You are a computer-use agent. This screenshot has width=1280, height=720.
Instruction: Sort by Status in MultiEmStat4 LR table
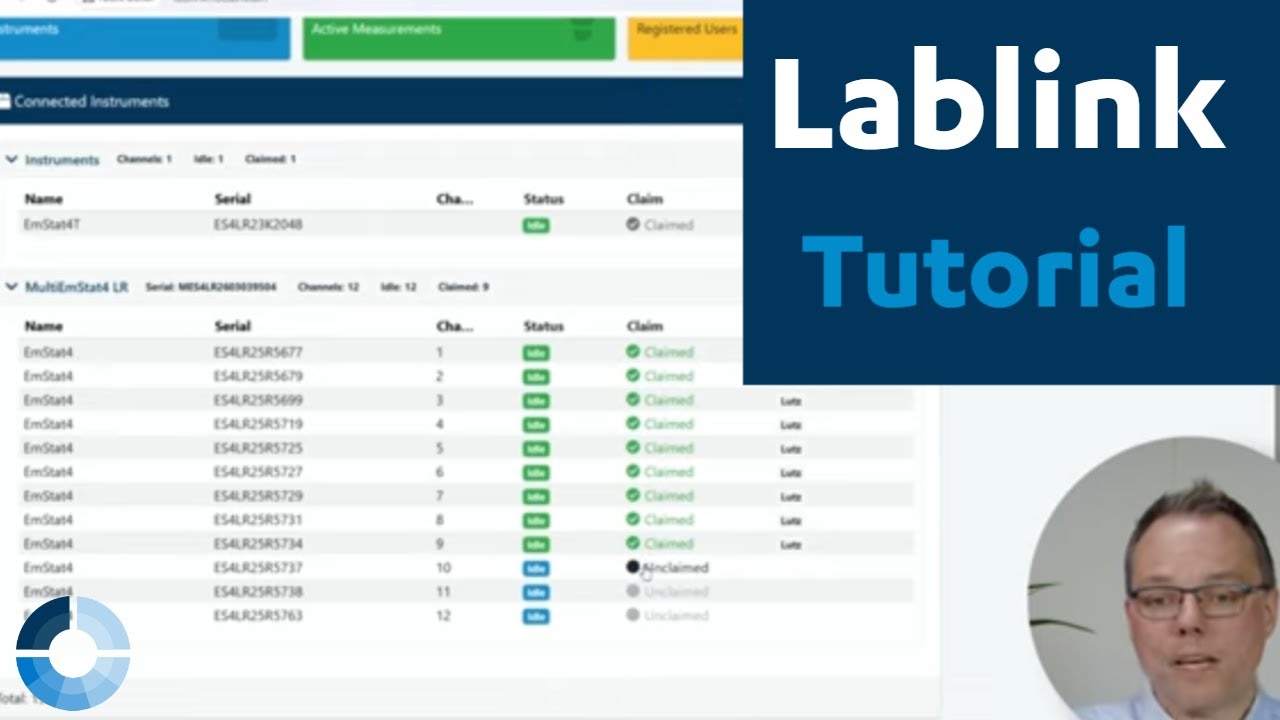coord(544,326)
